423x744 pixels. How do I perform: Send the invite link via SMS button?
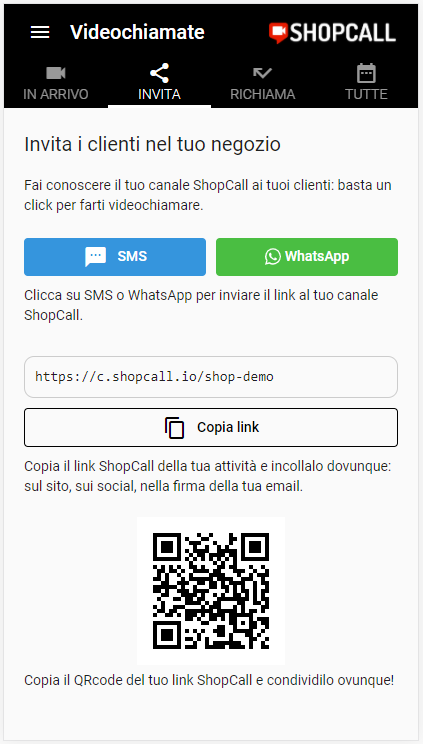point(115,257)
